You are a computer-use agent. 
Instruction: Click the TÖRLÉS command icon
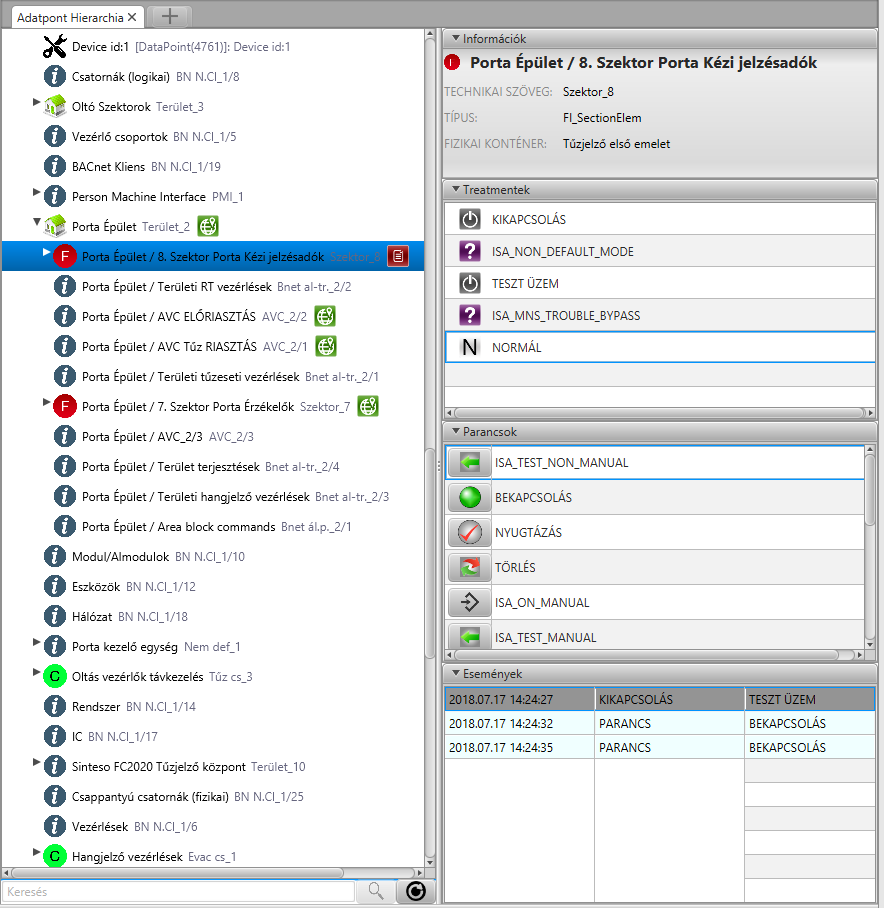[x=469, y=568]
